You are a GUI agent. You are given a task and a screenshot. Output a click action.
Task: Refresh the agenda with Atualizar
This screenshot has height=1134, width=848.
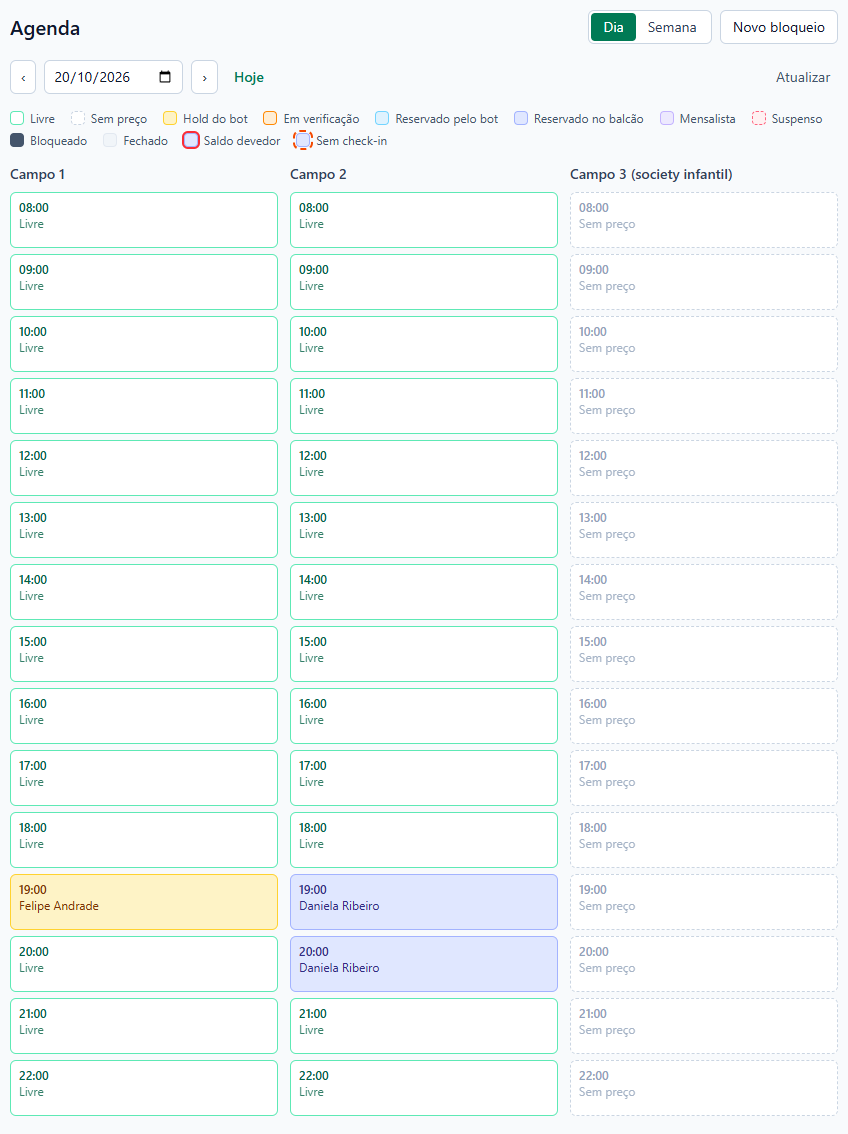pos(802,77)
